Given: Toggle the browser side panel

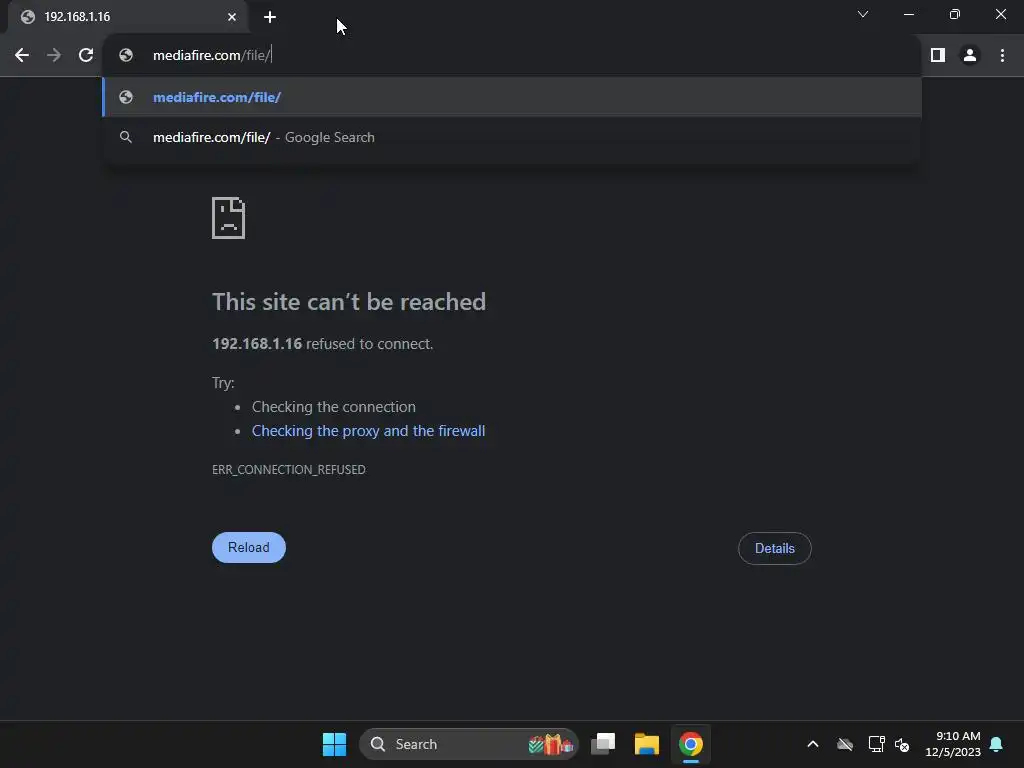Looking at the screenshot, I should [x=938, y=56].
